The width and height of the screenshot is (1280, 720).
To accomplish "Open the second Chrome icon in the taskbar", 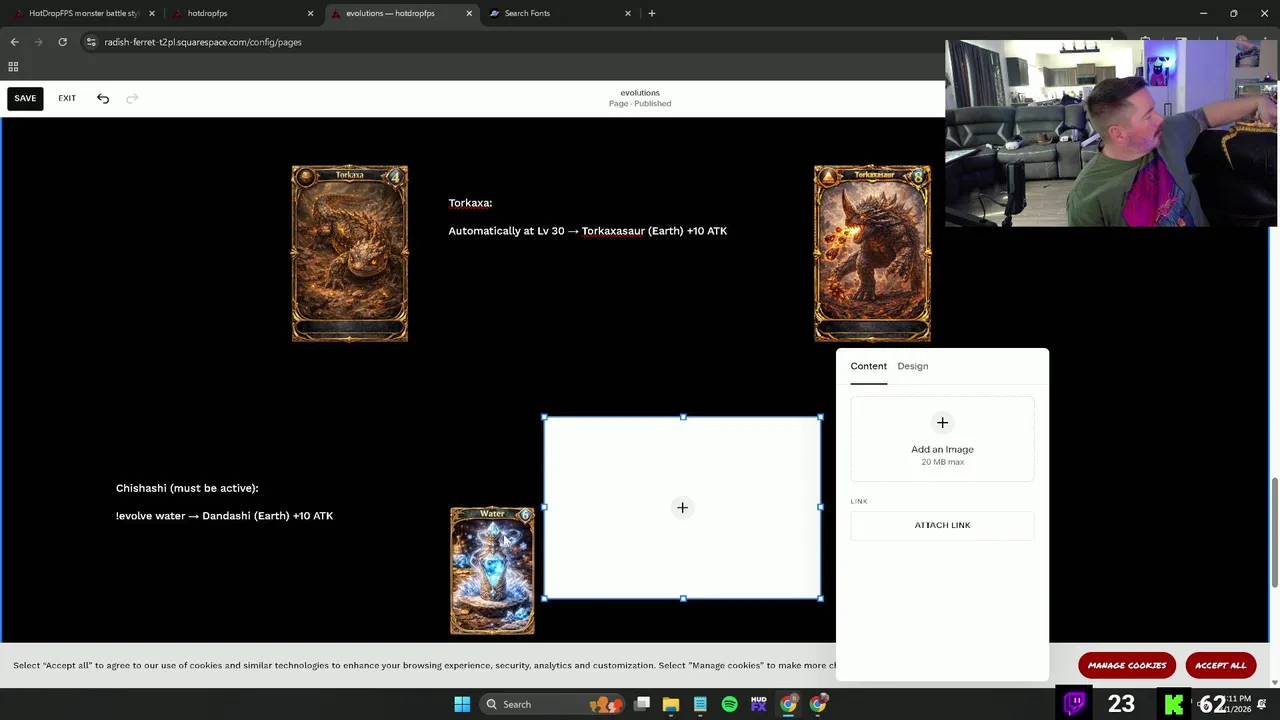I will point(818,704).
